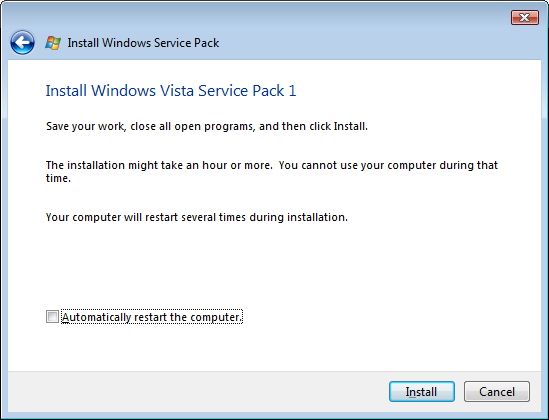
Task: Click the 'Automatically restart the computer.' label text
Action: point(152,317)
